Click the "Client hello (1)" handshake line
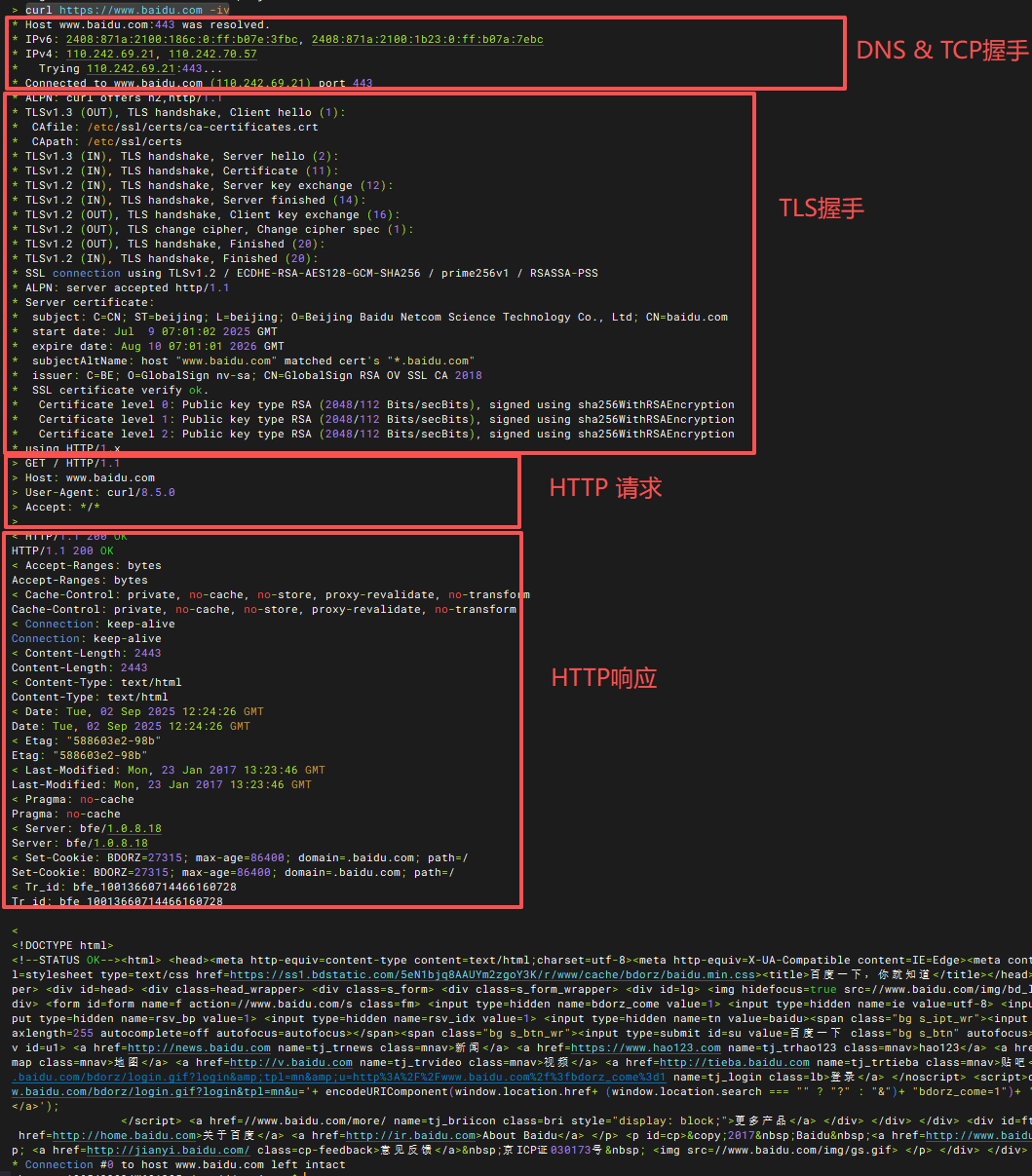Screen dimensions: 1032x1176 click(x=178, y=112)
